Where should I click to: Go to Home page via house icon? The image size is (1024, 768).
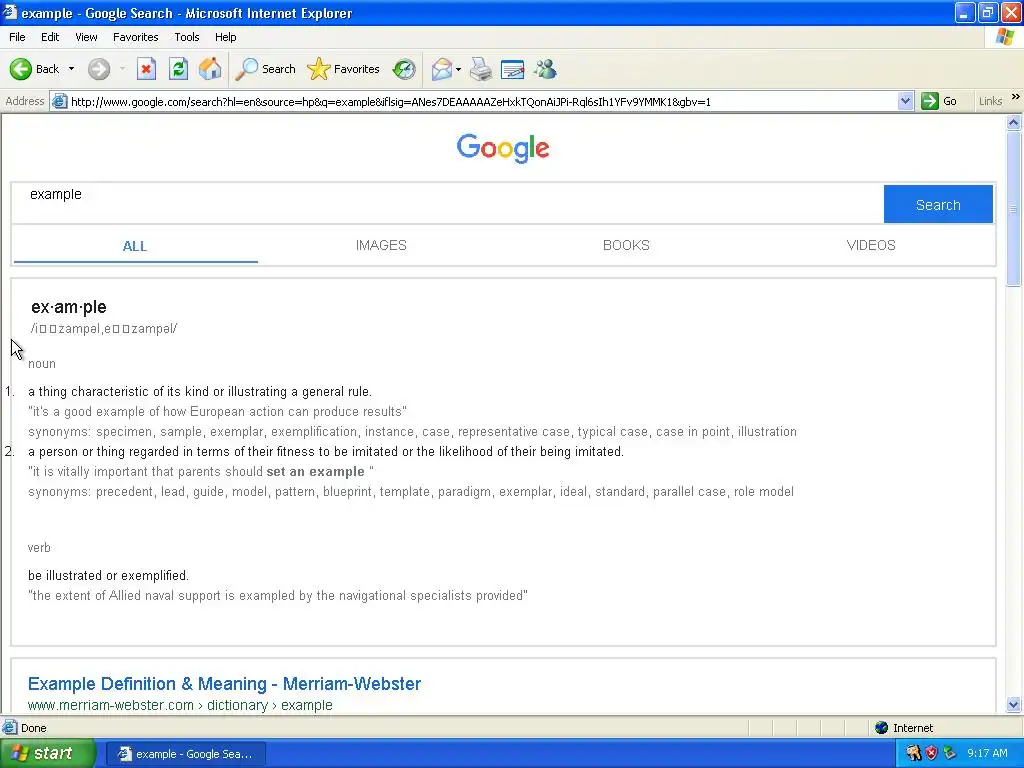[210, 69]
